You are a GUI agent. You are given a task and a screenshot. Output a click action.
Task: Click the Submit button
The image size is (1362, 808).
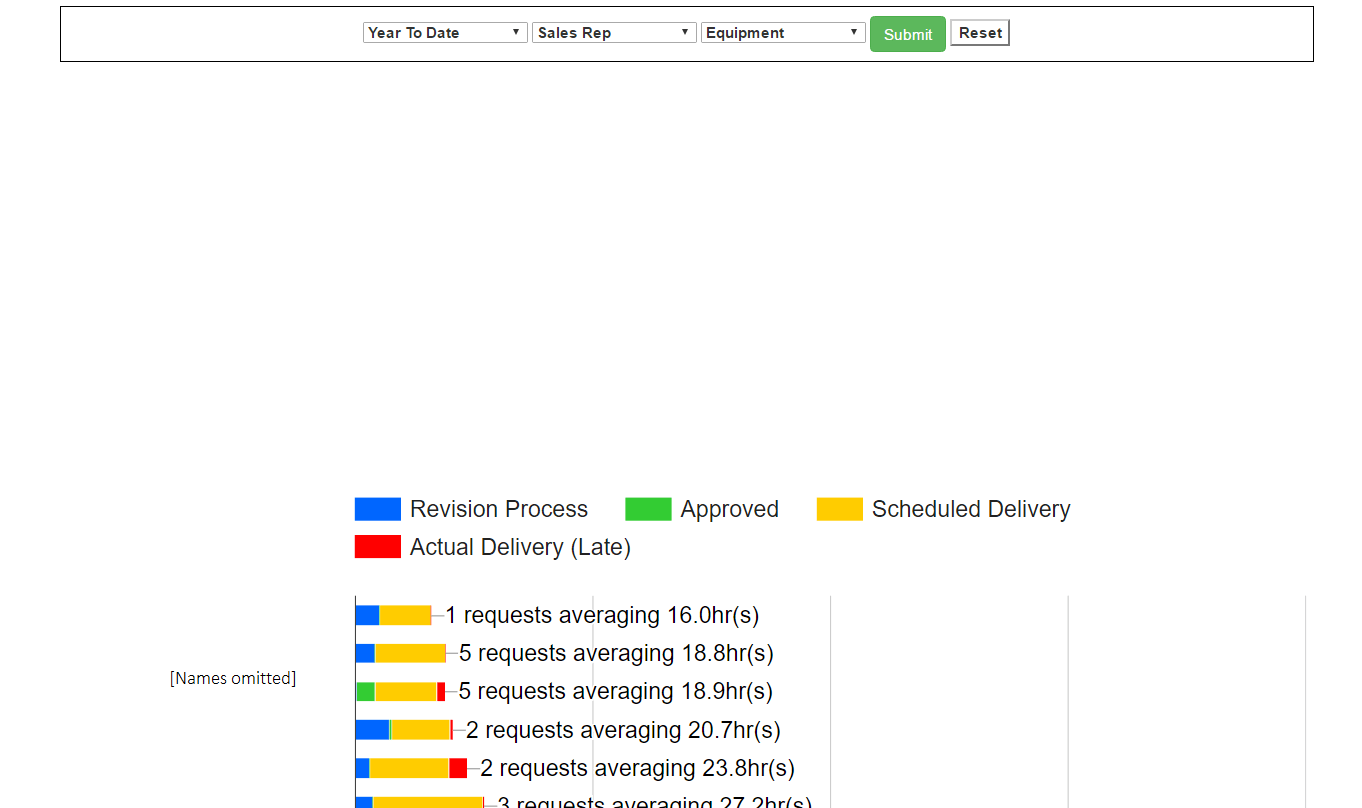click(x=906, y=33)
